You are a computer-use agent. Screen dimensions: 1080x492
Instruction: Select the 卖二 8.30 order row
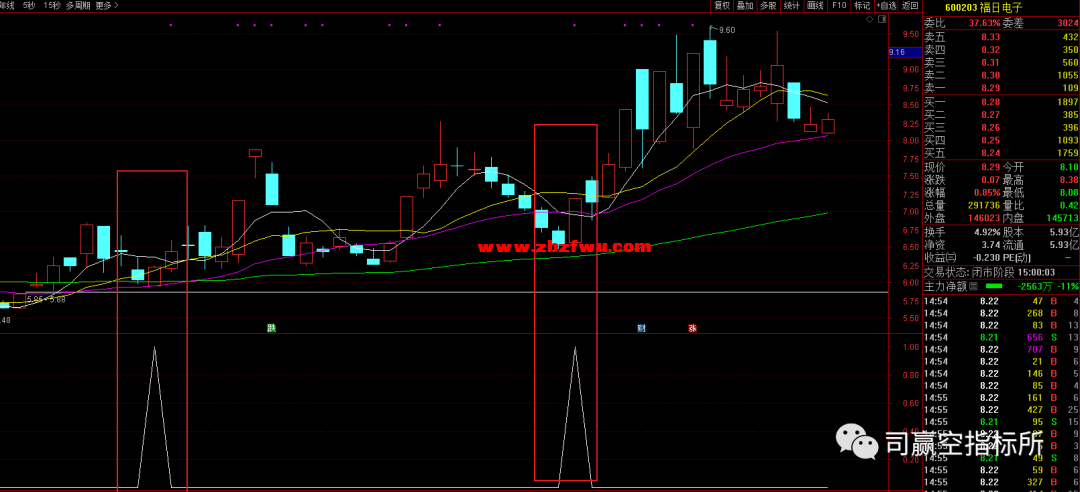coord(1001,75)
